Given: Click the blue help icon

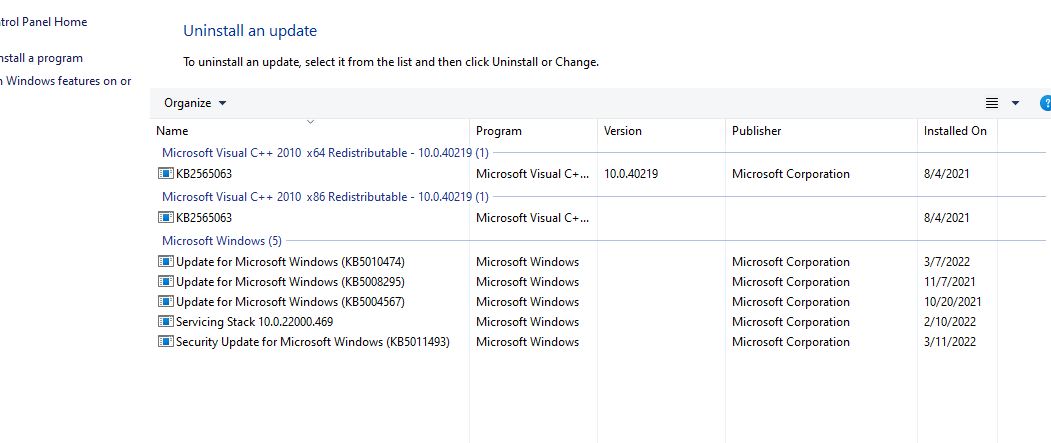Looking at the screenshot, I should click(1046, 103).
